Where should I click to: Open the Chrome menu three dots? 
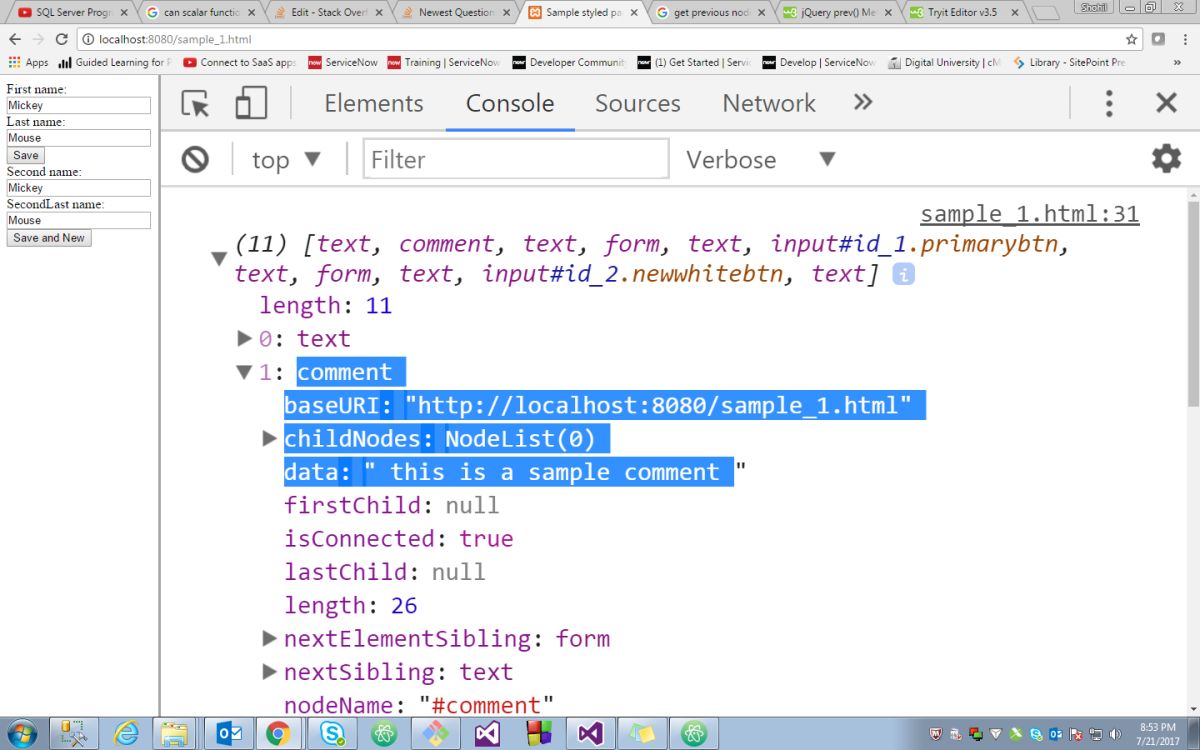pyautogui.click(x=1185, y=39)
